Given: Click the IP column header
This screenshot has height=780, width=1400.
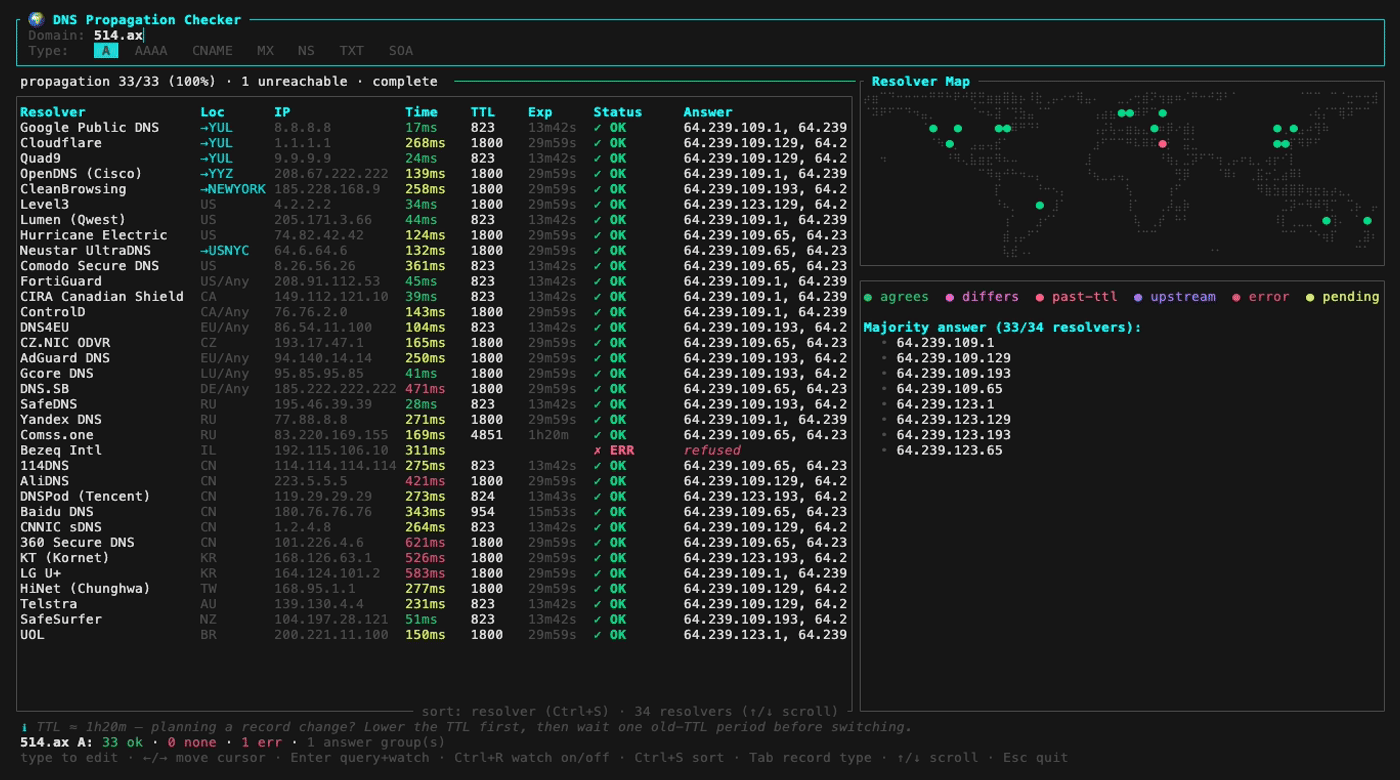Looking at the screenshot, I should (282, 112).
